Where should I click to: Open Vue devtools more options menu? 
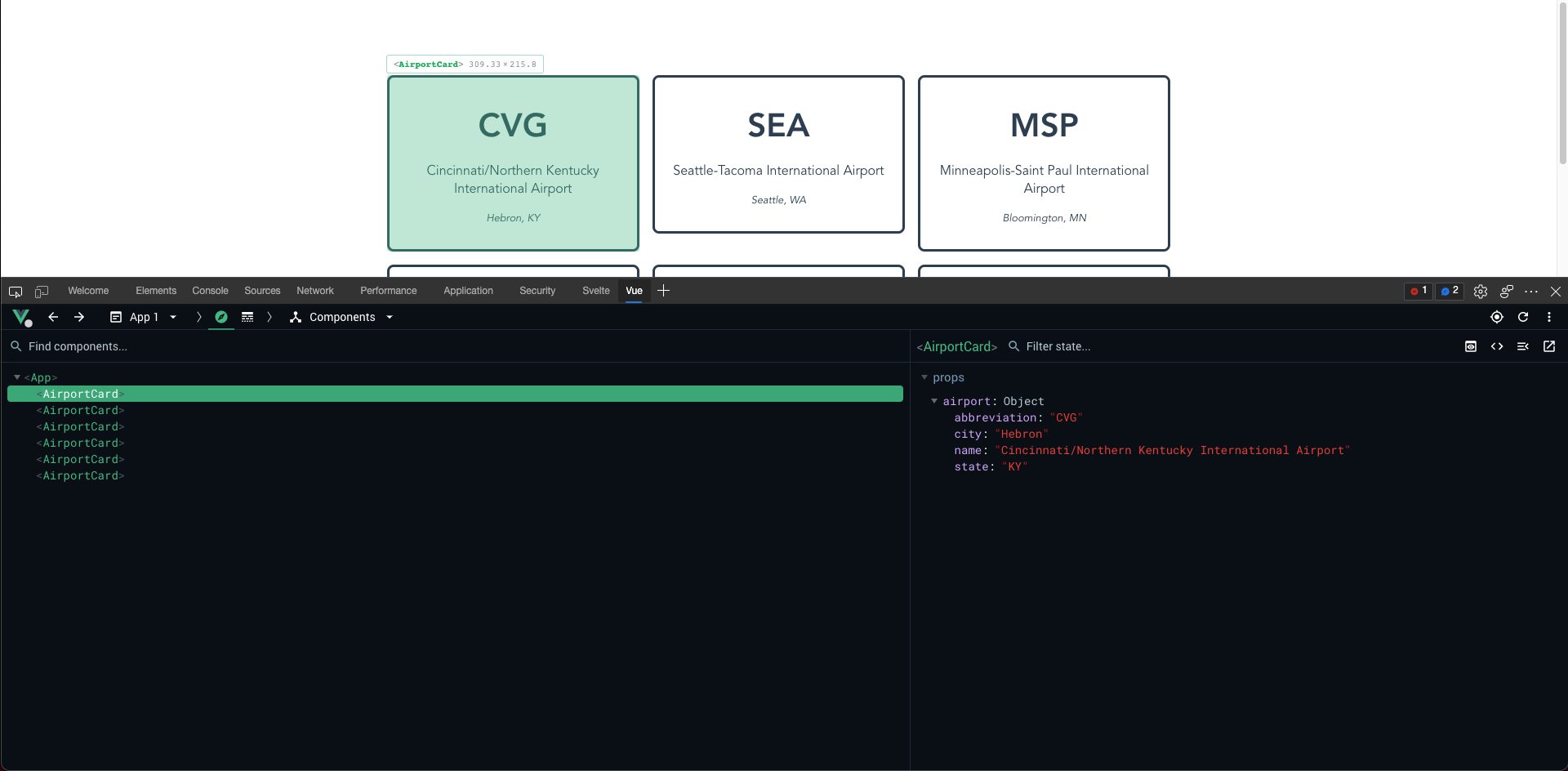point(1549,317)
